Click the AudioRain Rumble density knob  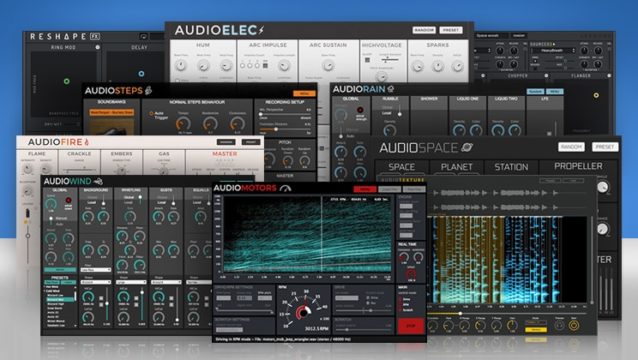pyautogui.click(x=389, y=130)
